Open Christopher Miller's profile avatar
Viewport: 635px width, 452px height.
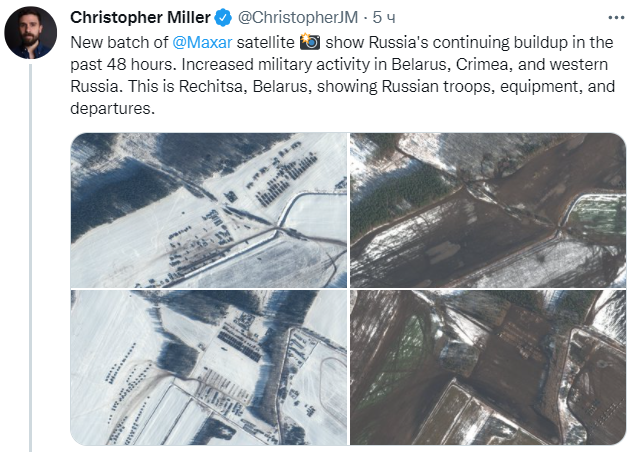coord(31,33)
